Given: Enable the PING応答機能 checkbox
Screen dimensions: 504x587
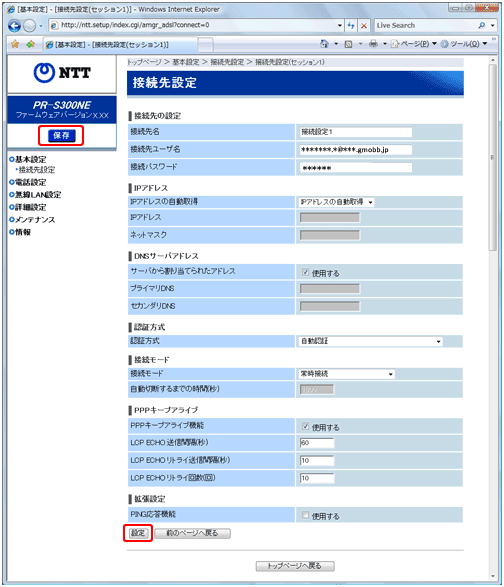Looking at the screenshot, I should coord(306,515).
